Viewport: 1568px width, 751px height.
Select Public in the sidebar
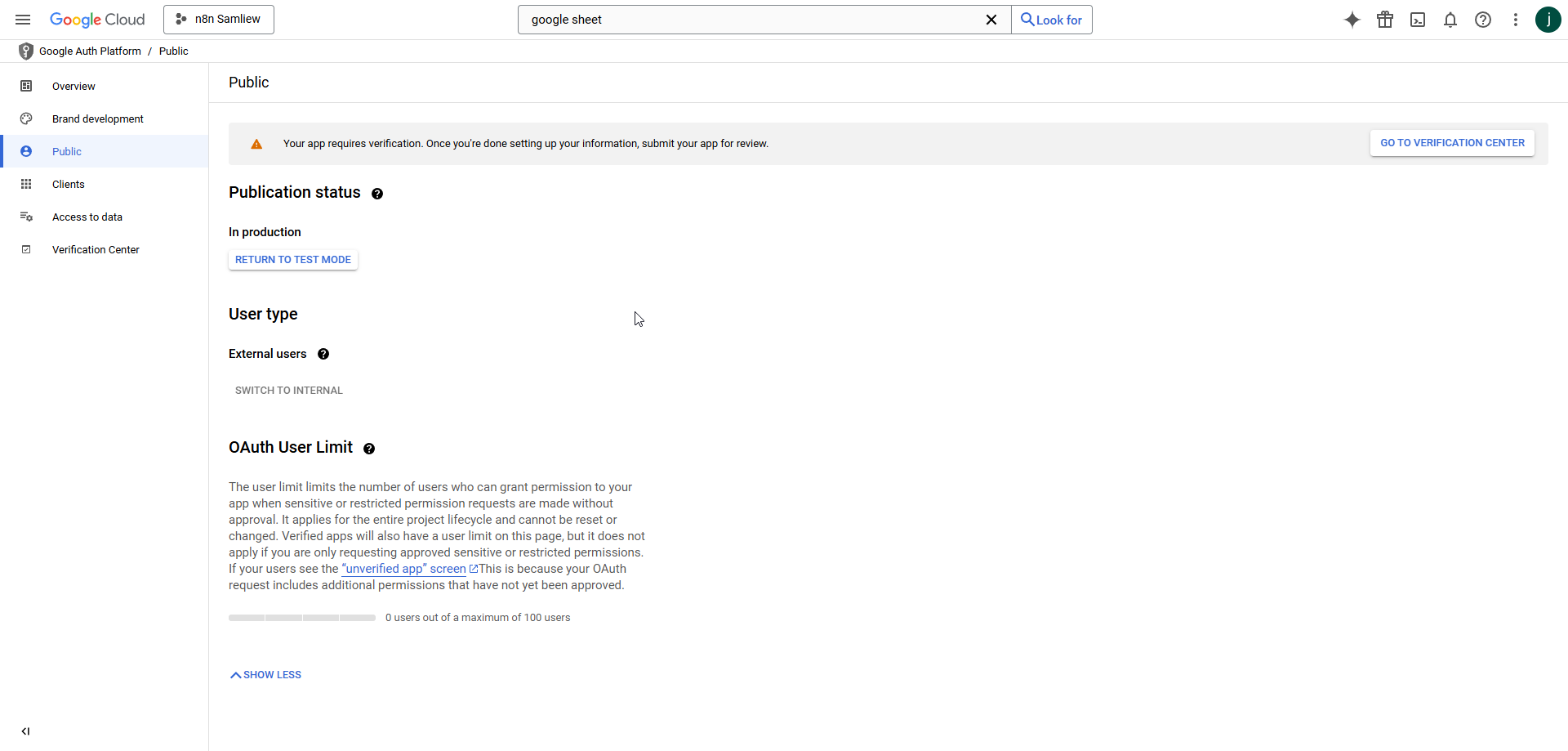pyautogui.click(x=105, y=151)
